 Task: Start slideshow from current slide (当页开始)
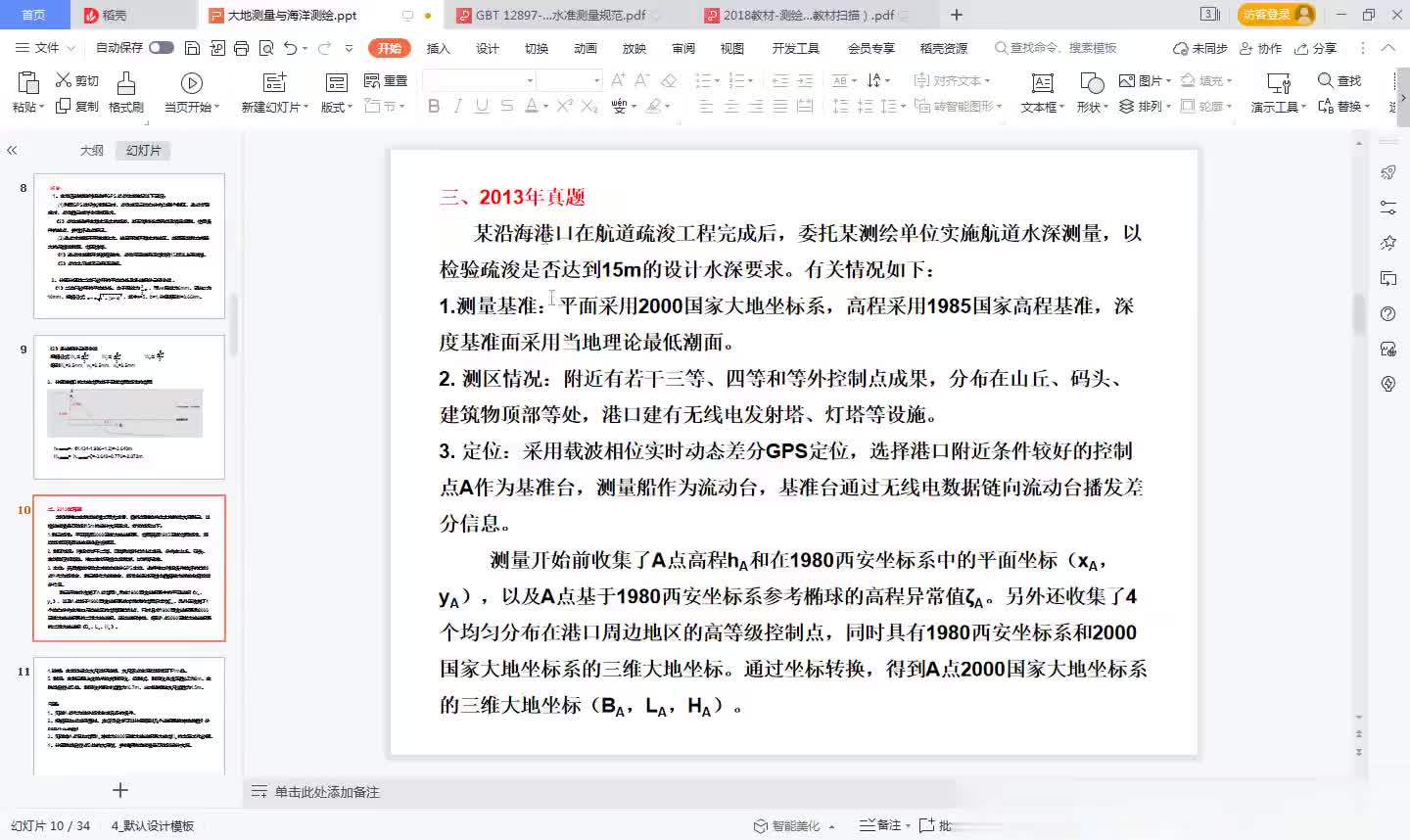click(192, 83)
